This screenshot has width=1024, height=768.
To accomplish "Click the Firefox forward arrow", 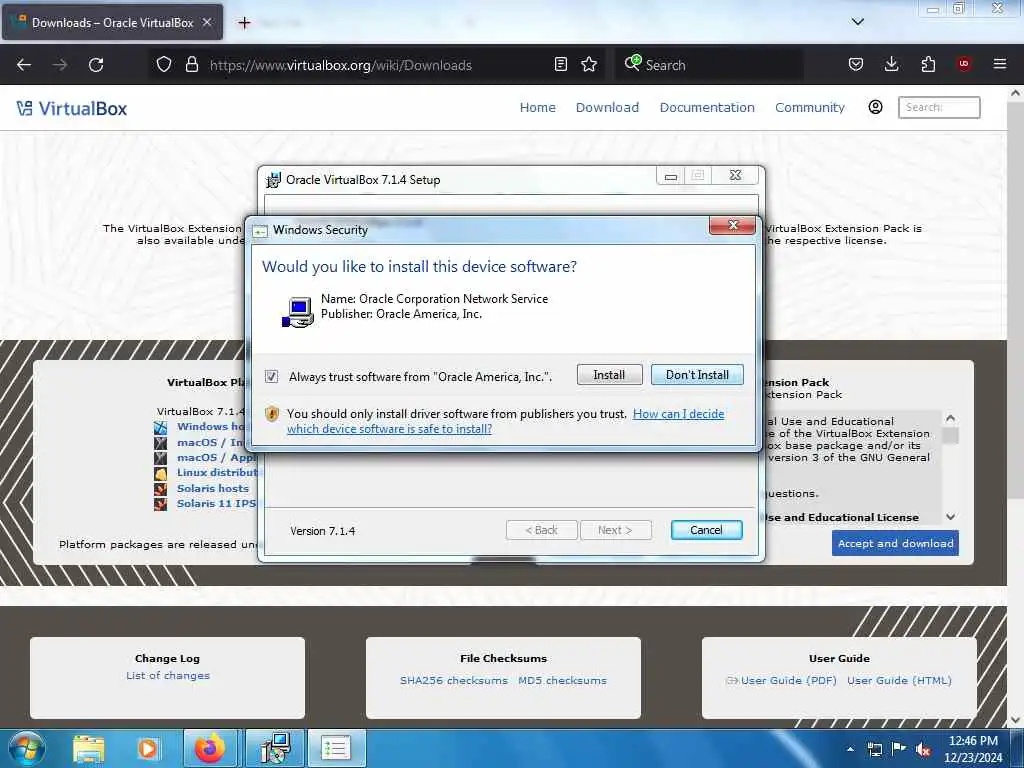I will [60, 65].
